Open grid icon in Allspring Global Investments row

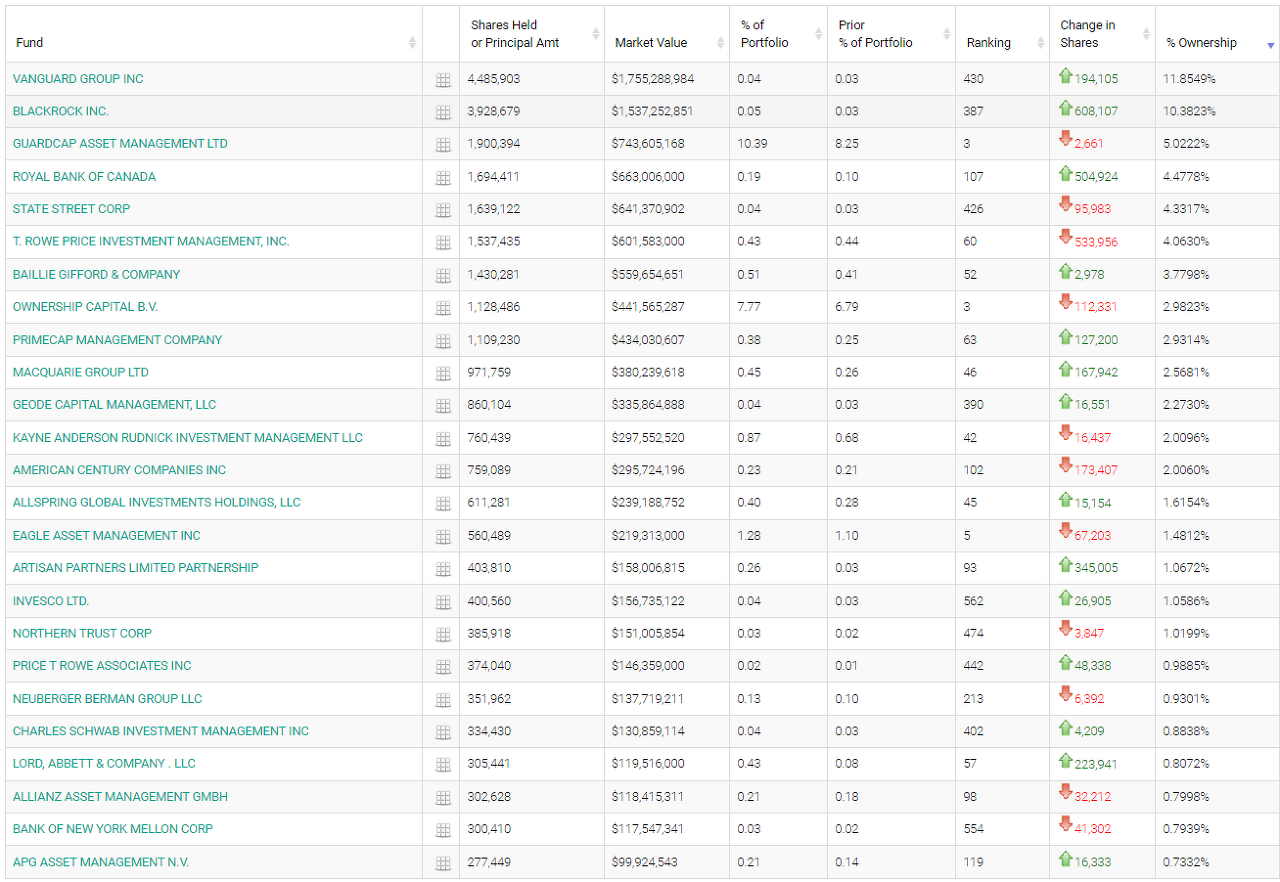pyautogui.click(x=443, y=504)
